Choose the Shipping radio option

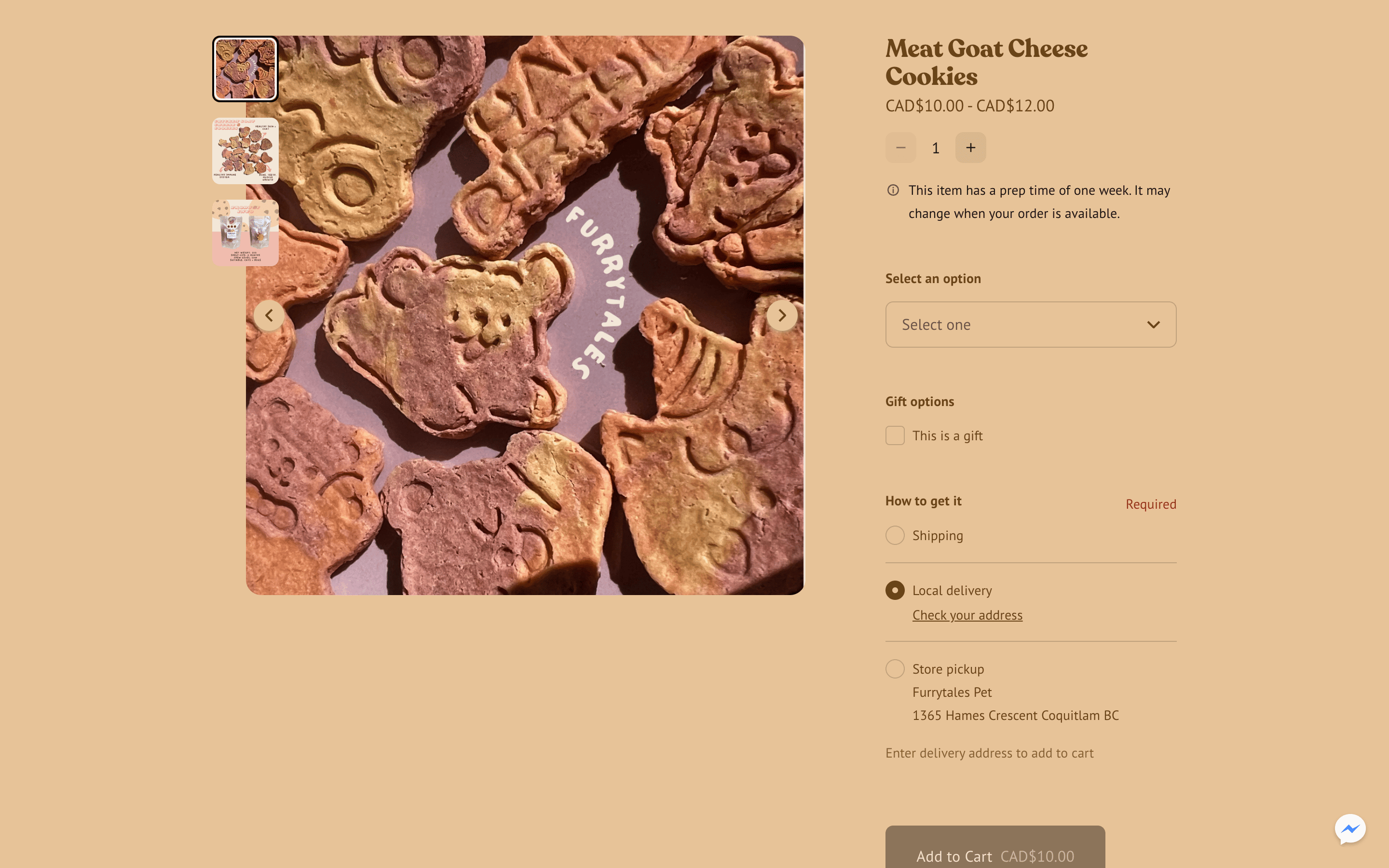coord(895,535)
